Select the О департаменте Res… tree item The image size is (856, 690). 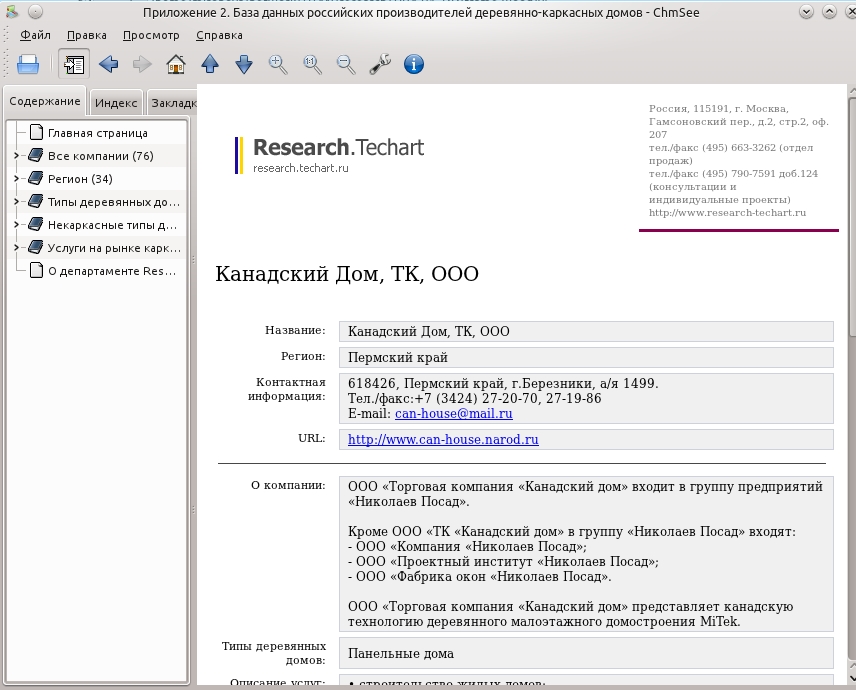[x=112, y=271]
